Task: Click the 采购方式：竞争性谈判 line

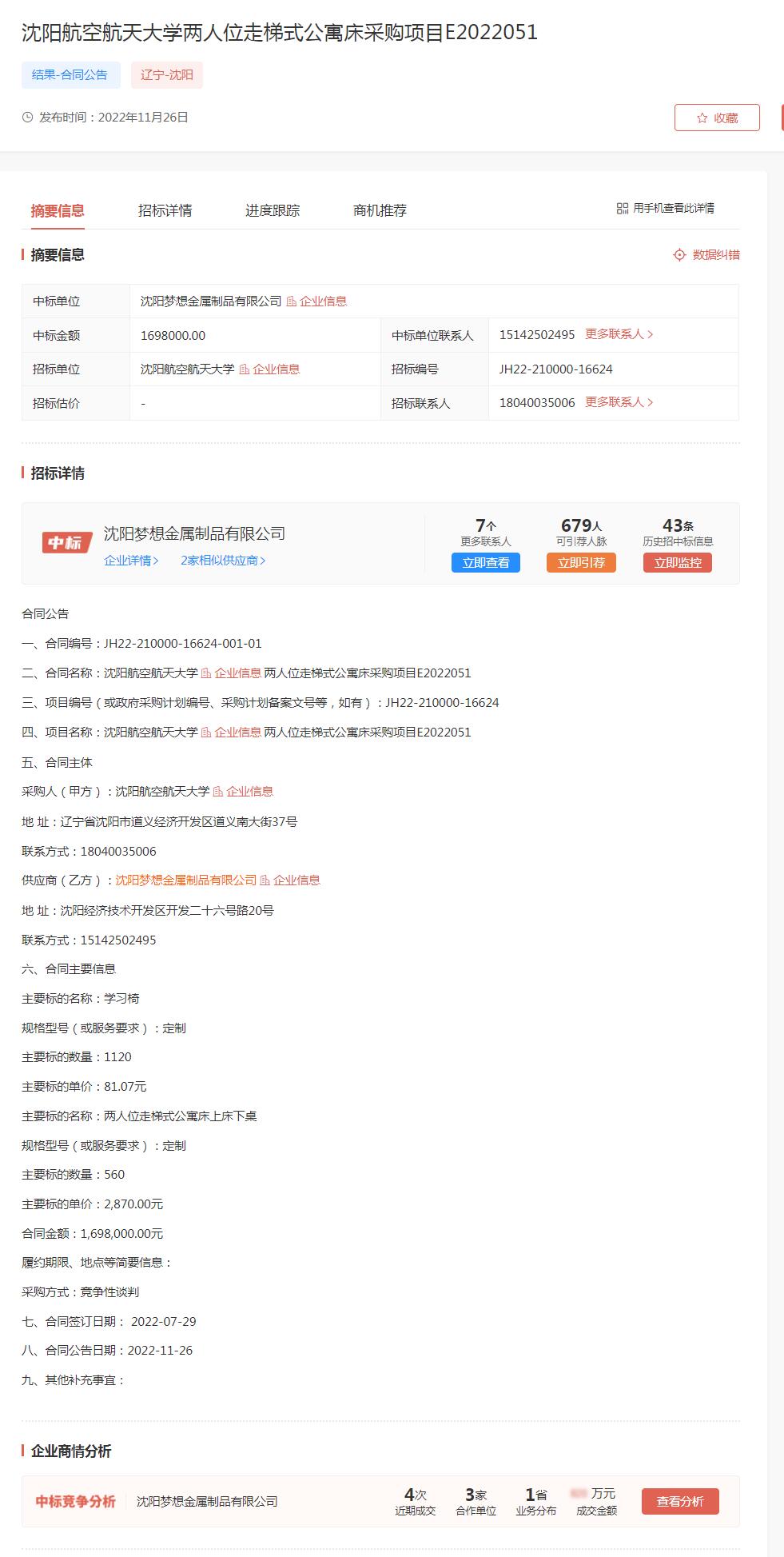Action: coord(80,1292)
